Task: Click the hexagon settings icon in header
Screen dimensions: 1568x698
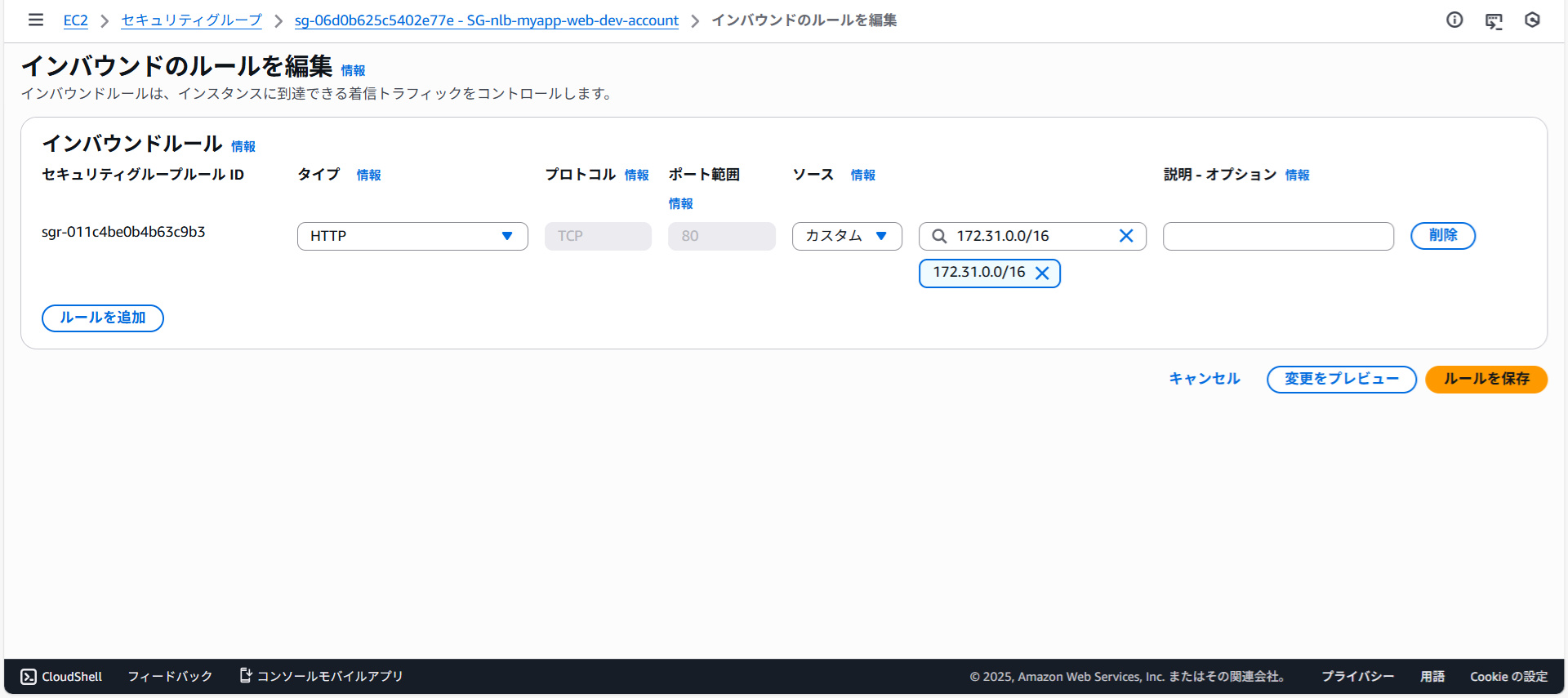Action: coord(1532,20)
